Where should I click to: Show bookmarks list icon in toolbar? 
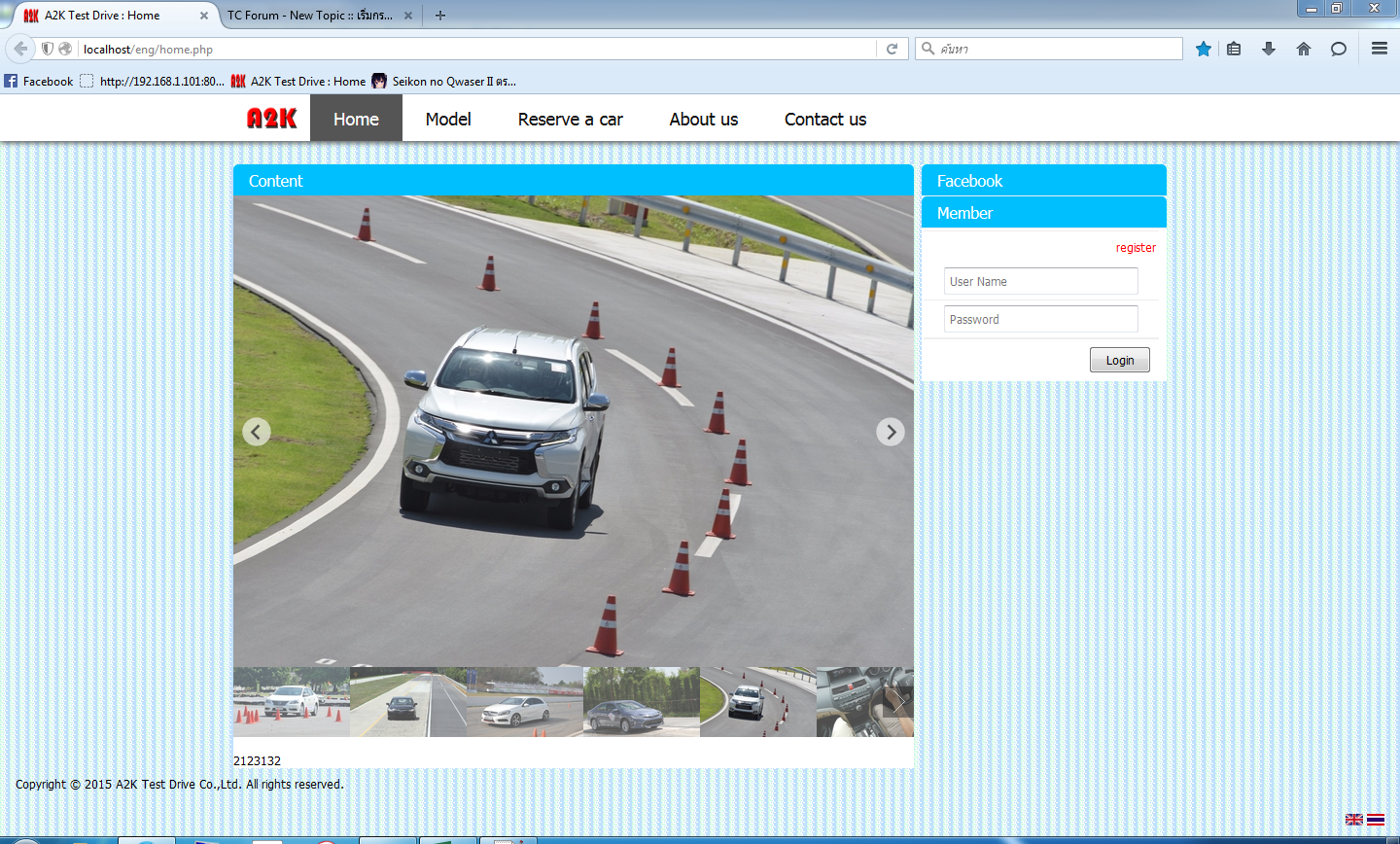coord(1234,49)
